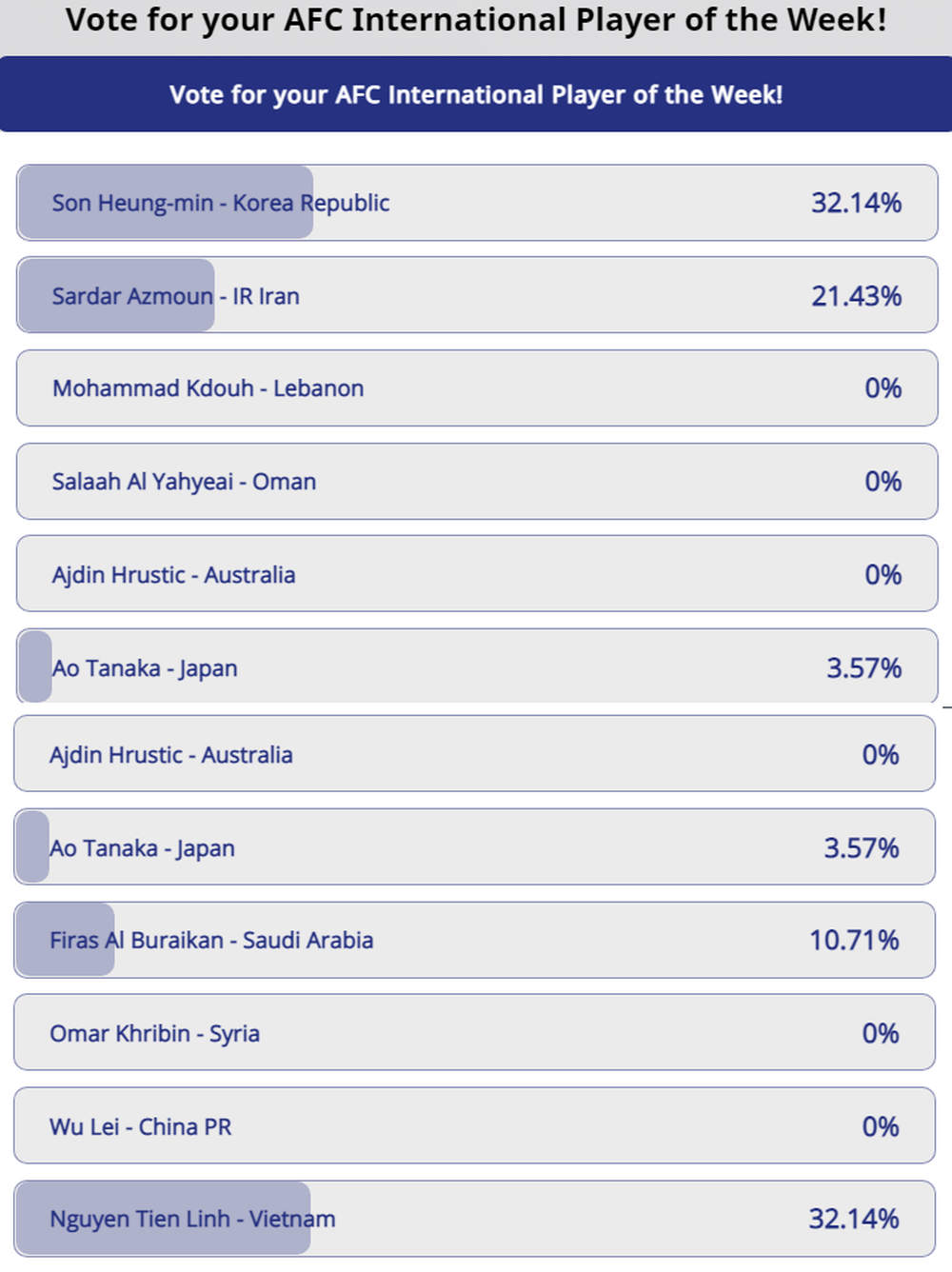Click the 21.43% result for Sardar Azmoun
Image resolution: width=952 pixels, height=1272 pixels.
(856, 296)
